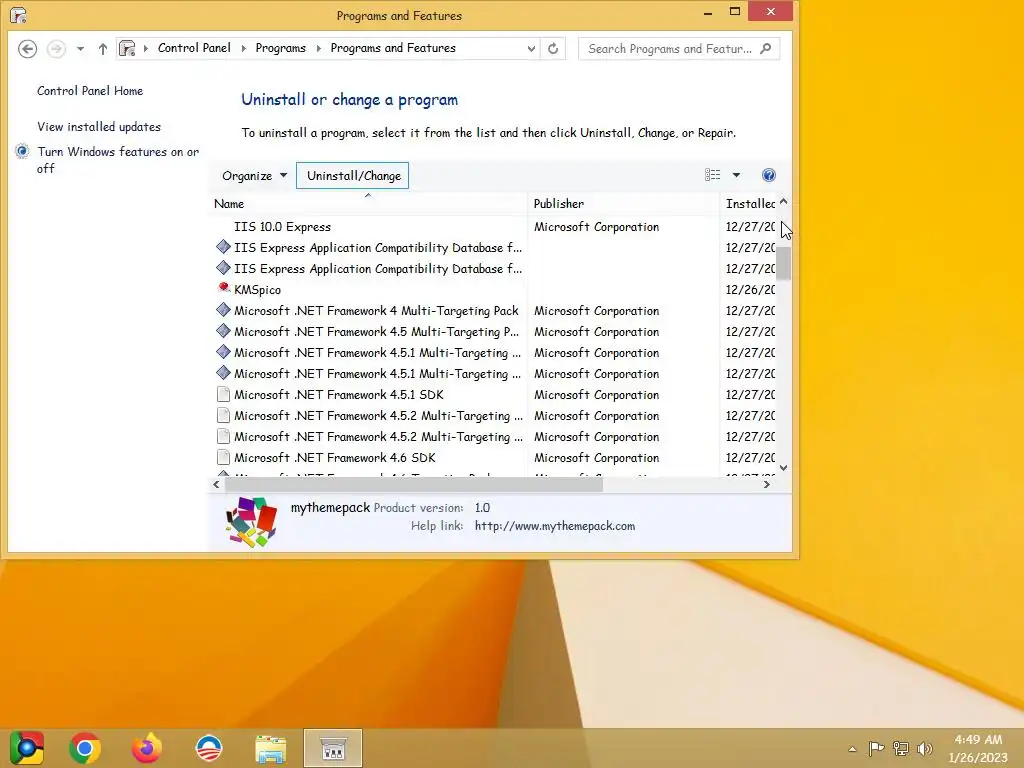Image resolution: width=1024 pixels, height=768 pixels.
Task: Expand arrow after Control Panel breadcrumb
Action: (x=244, y=48)
